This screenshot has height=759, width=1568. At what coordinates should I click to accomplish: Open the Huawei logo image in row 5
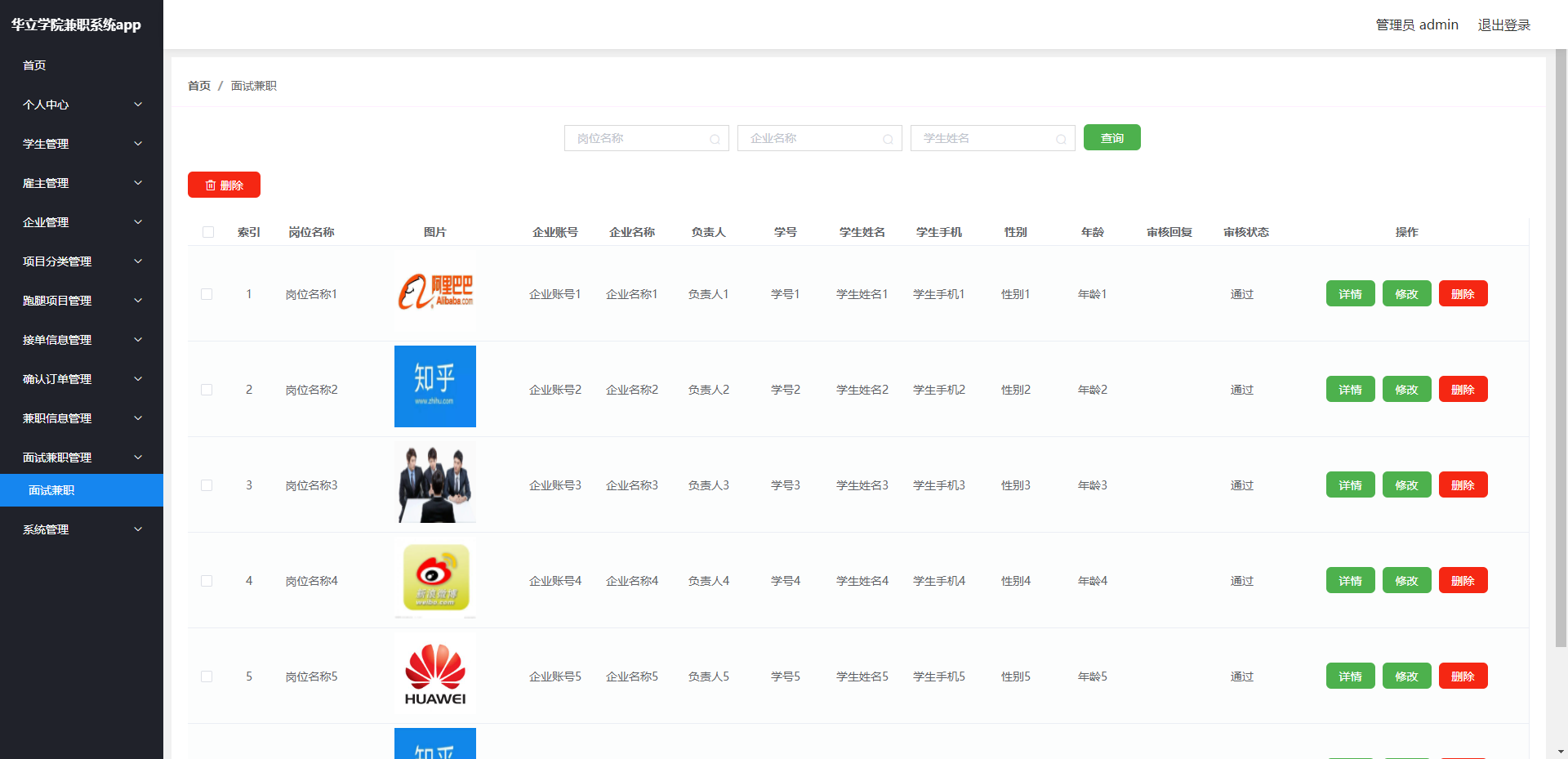click(x=434, y=676)
